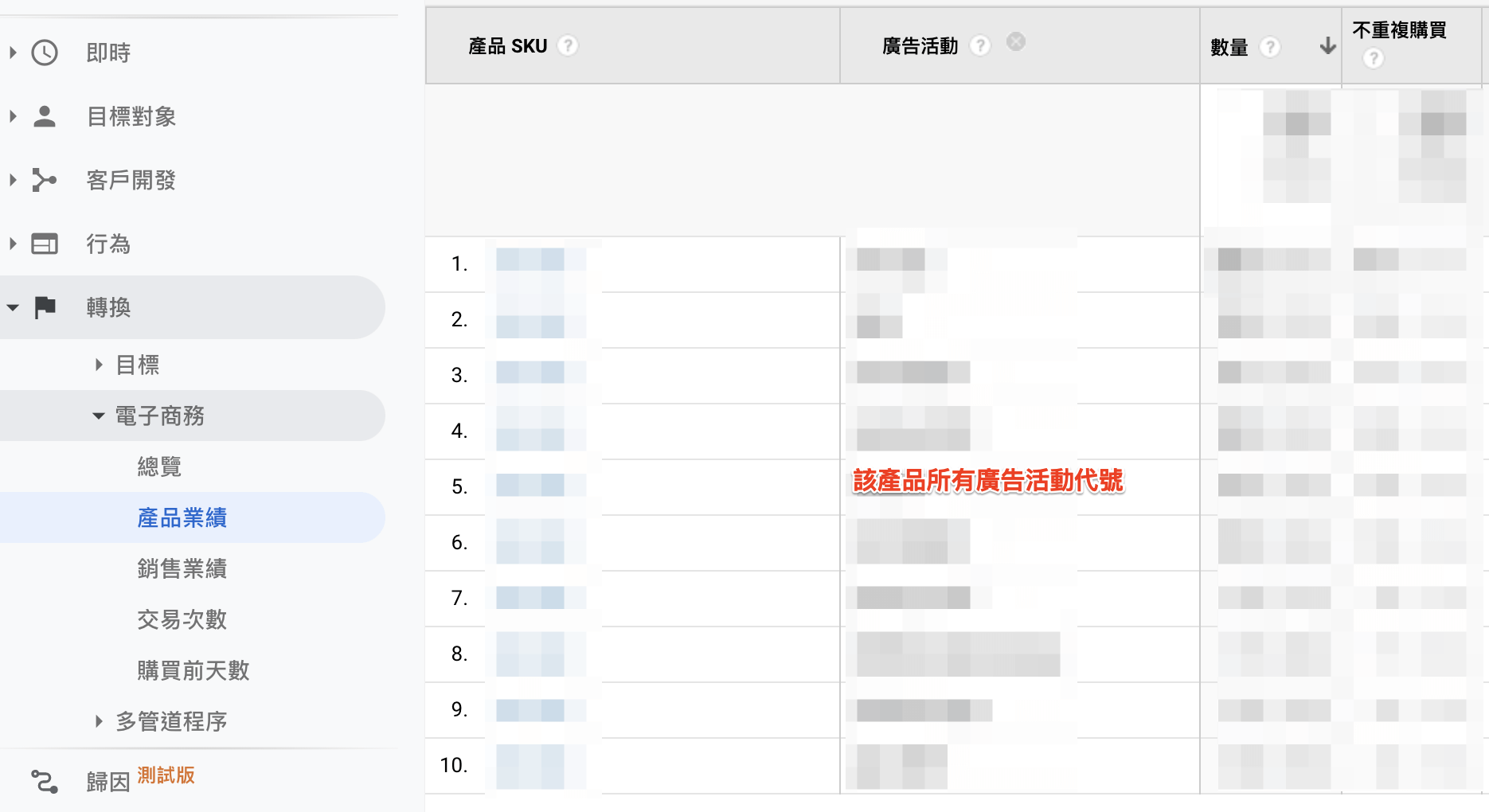The width and height of the screenshot is (1489, 812).
Task: Sort by 數量 using the down arrow
Action: [1327, 46]
